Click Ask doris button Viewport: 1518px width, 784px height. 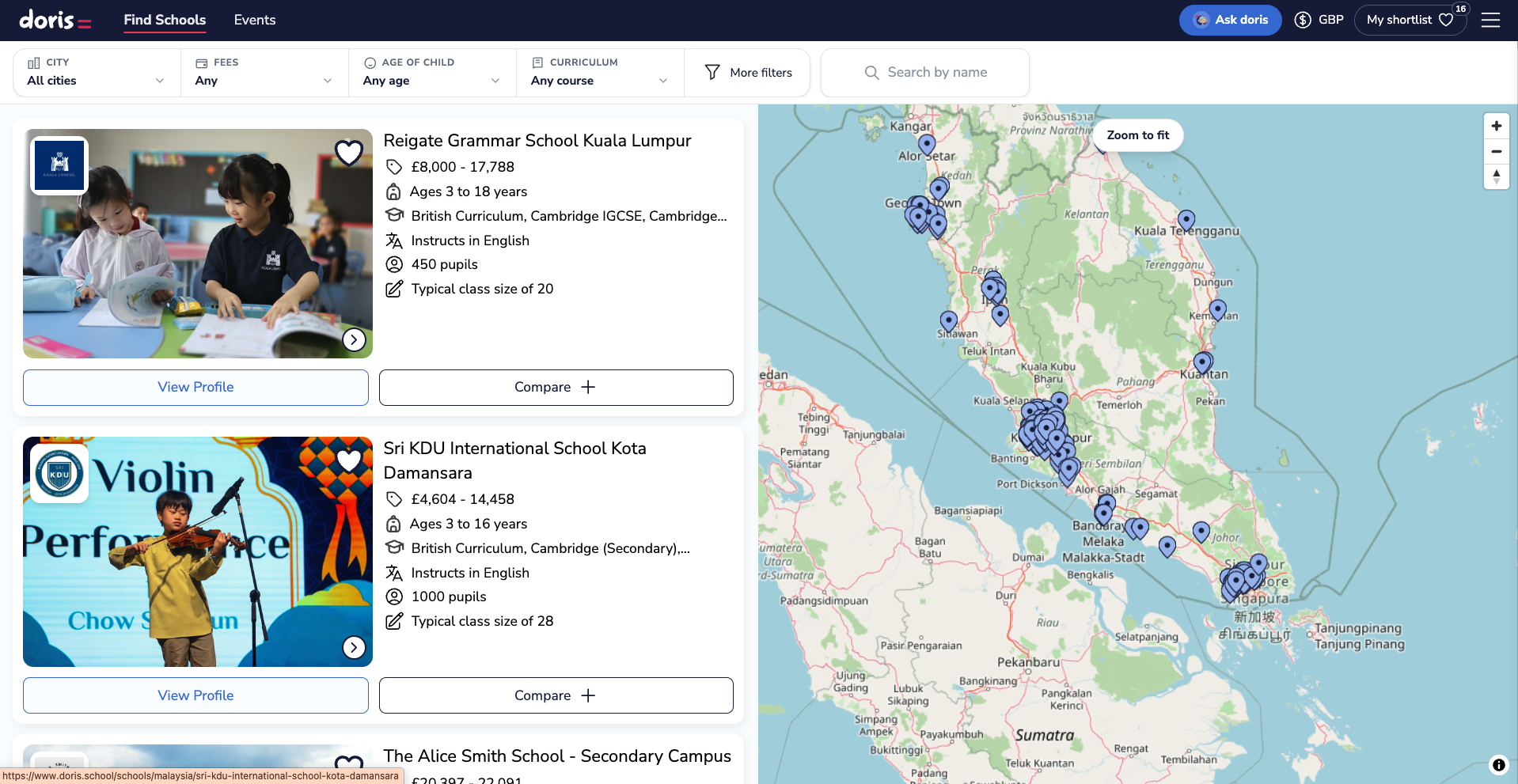pyautogui.click(x=1230, y=20)
